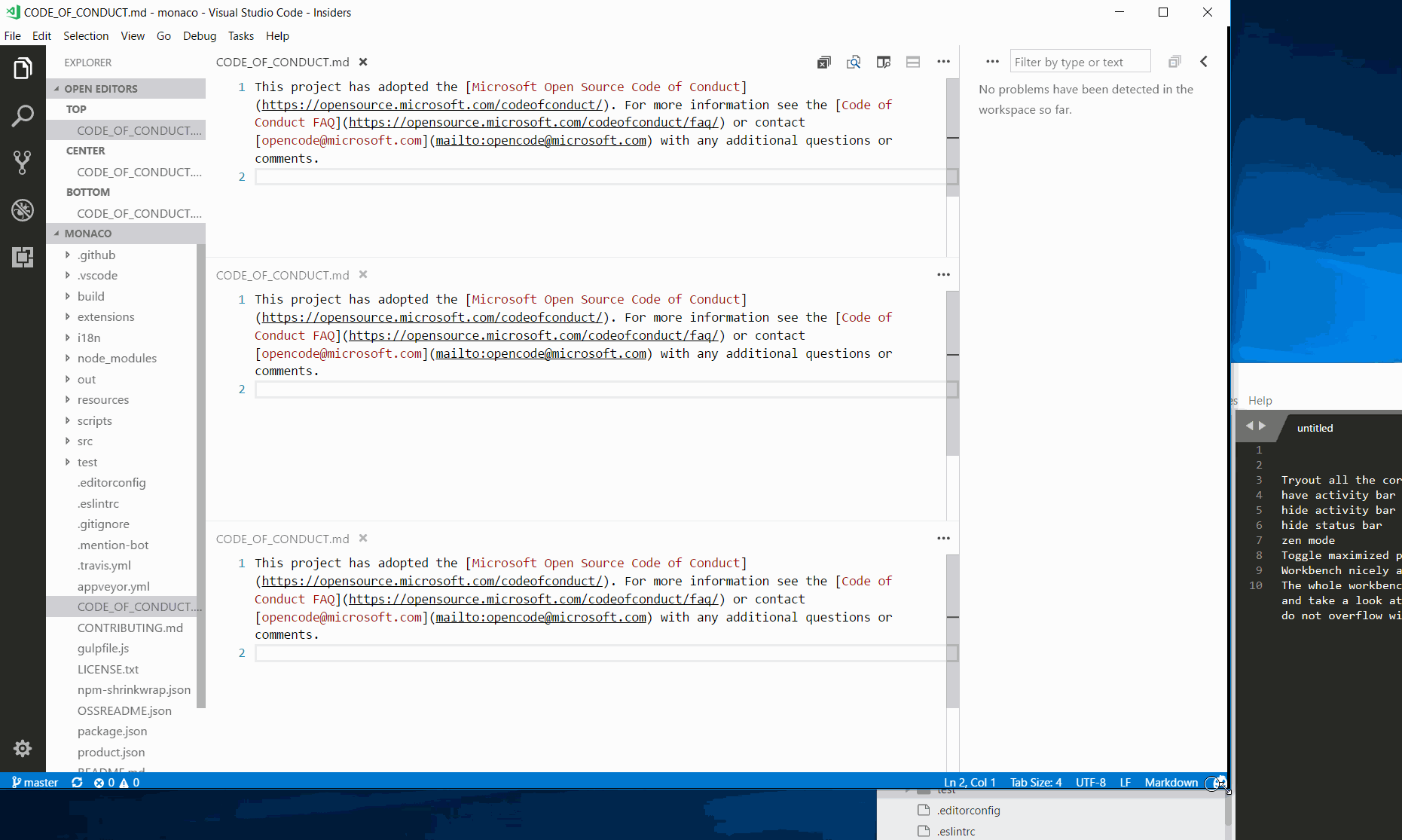Viewport: 1402px width, 840px height.
Task: Click the Collapse All icon in Problems panel
Action: 1174,62
